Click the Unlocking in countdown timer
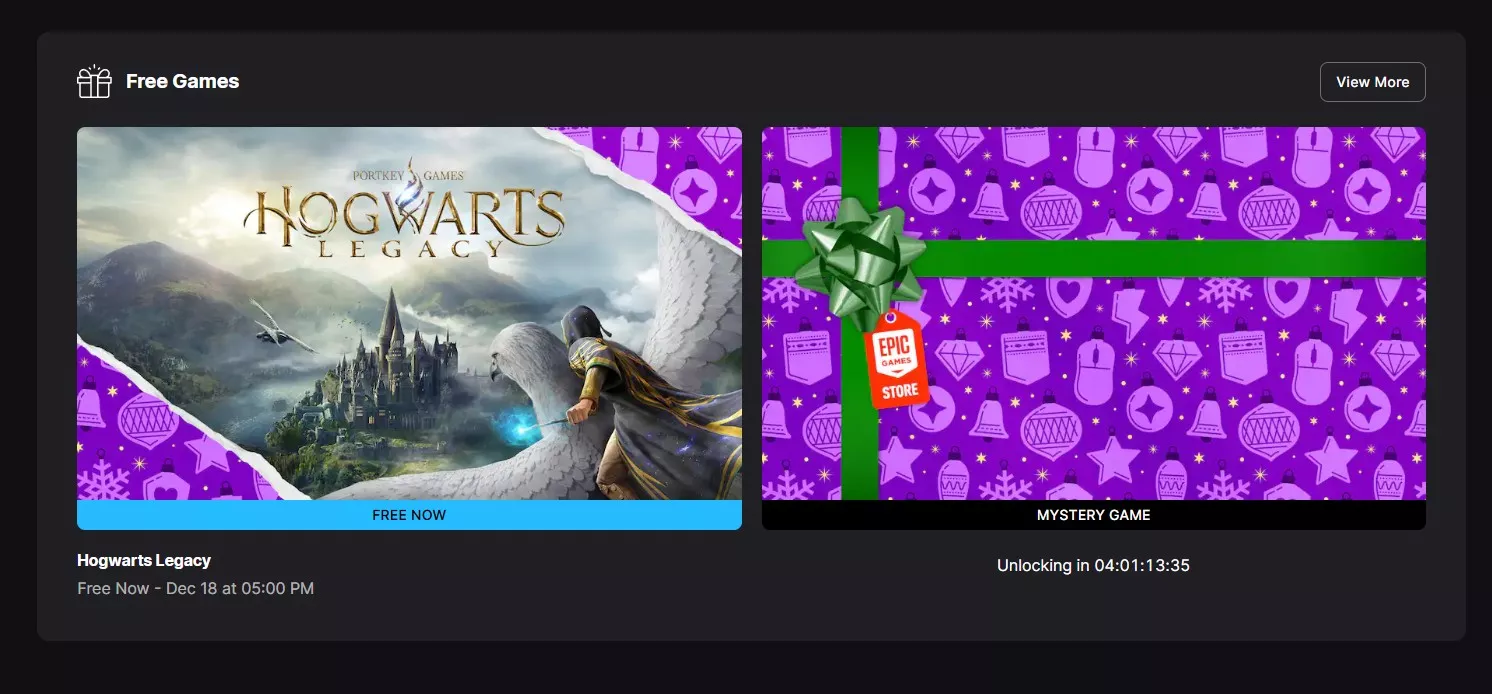This screenshot has height=694, width=1492. [1093, 566]
